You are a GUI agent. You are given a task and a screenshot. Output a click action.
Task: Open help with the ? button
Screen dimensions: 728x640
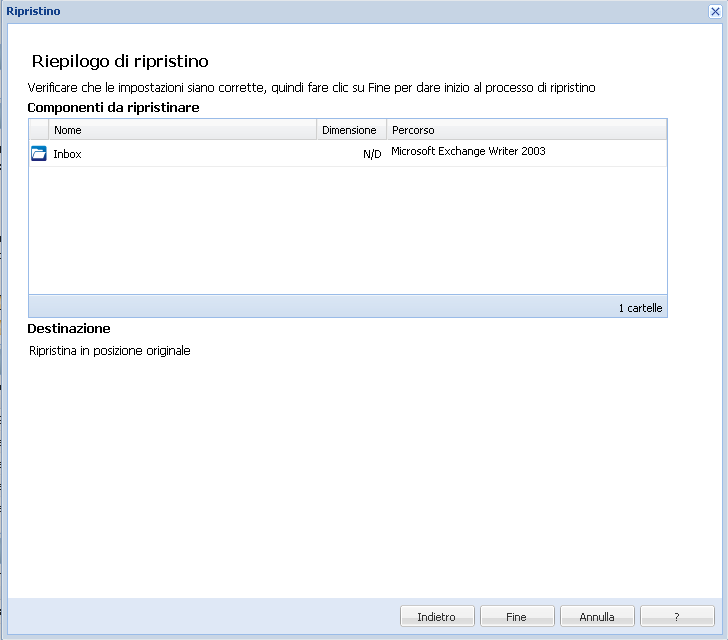point(677,616)
